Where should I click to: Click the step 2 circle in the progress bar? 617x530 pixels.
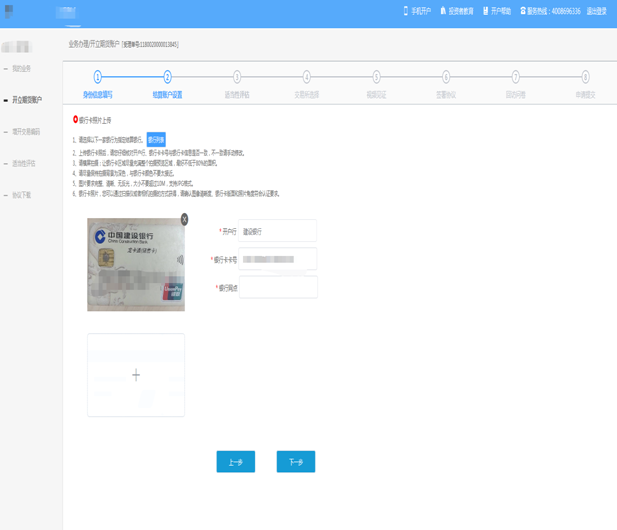tap(167, 77)
